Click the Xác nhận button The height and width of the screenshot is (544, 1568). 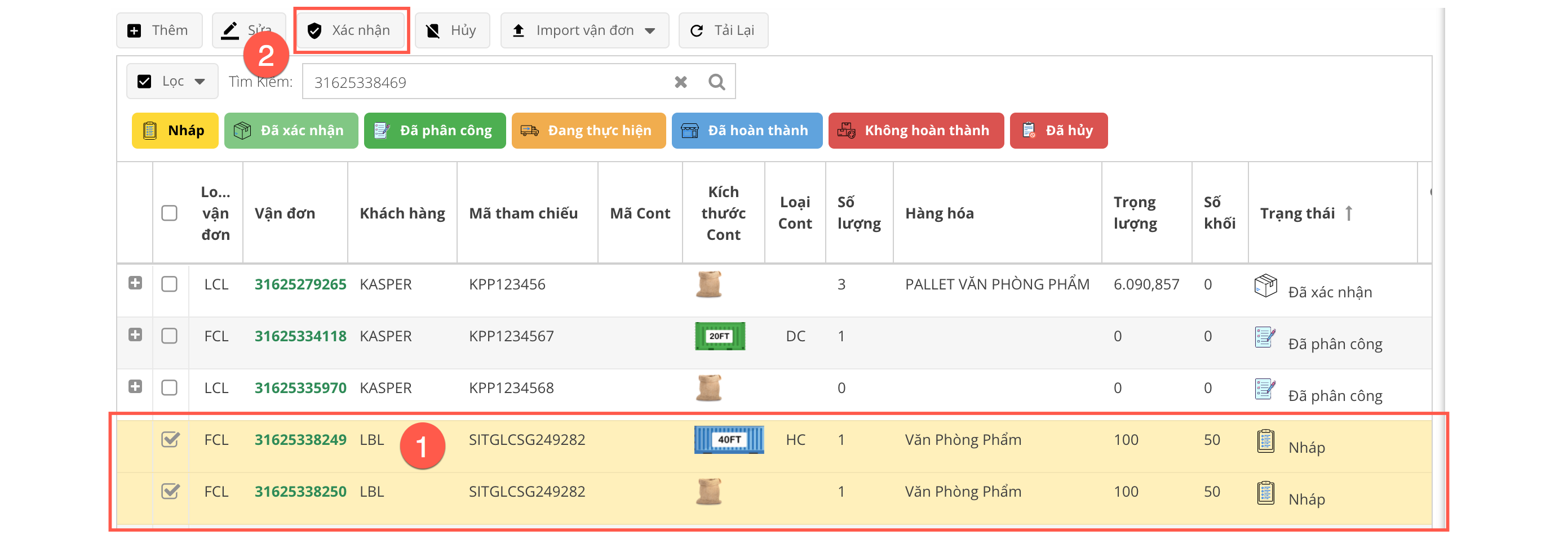point(350,30)
